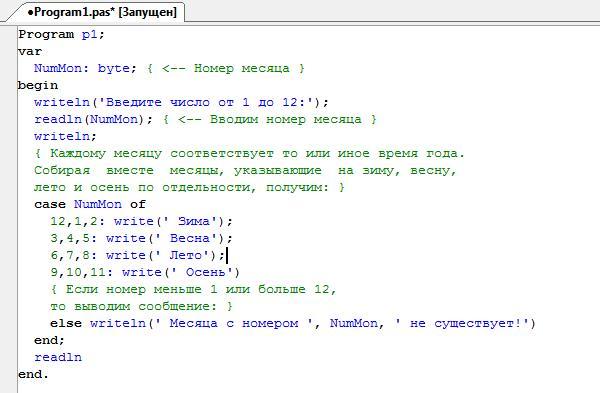
Task: Click the 'Program p1;' line
Action: (x=61, y=34)
